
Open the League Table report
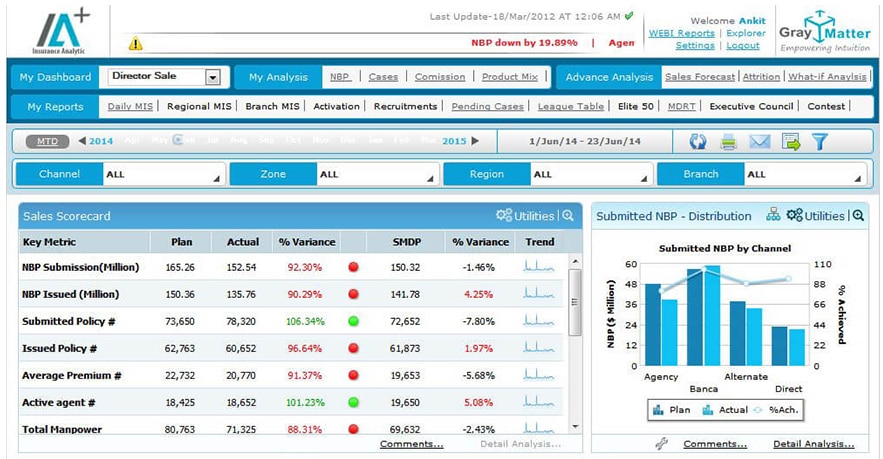570,106
